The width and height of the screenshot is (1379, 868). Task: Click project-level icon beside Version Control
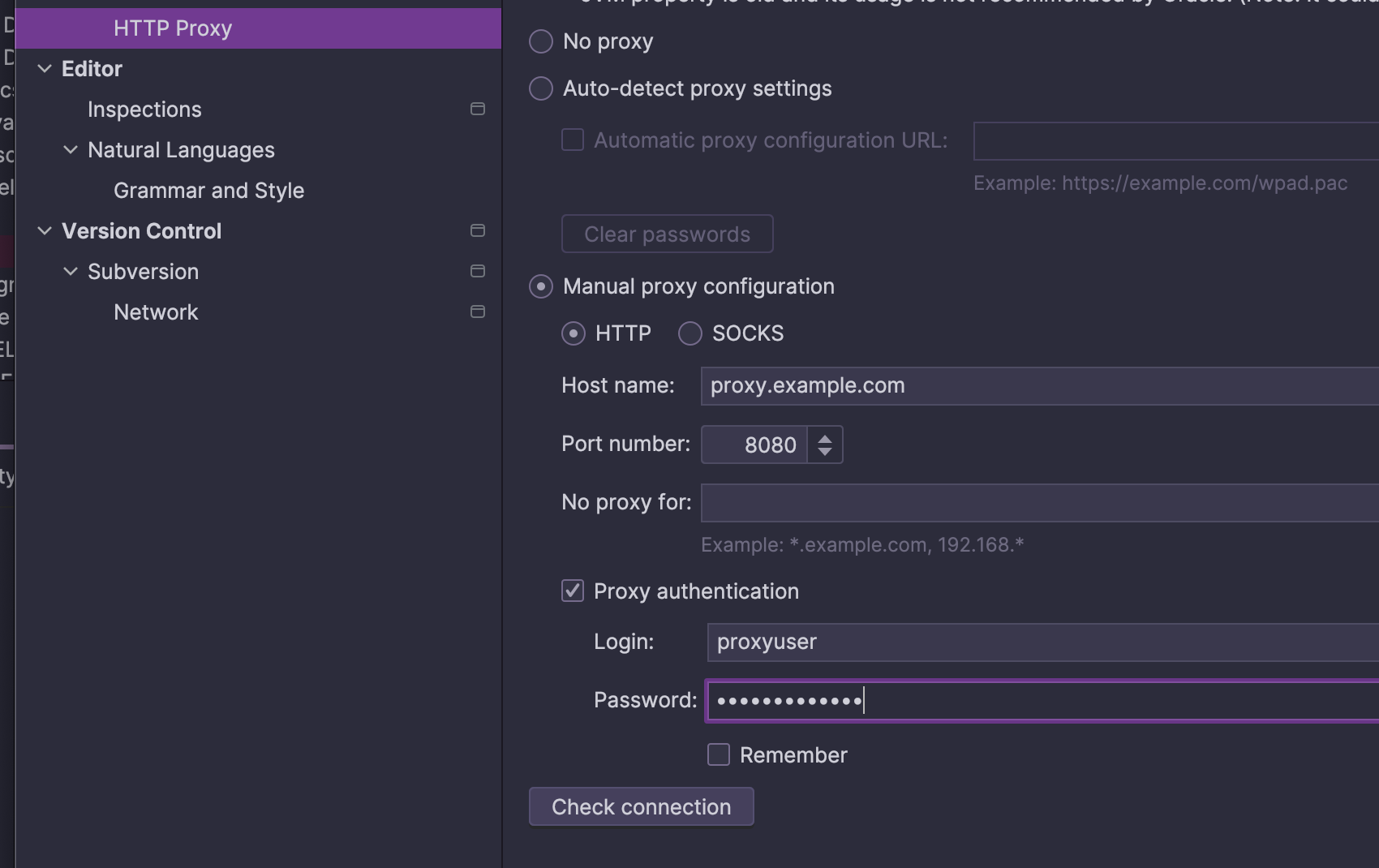tap(478, 231)
